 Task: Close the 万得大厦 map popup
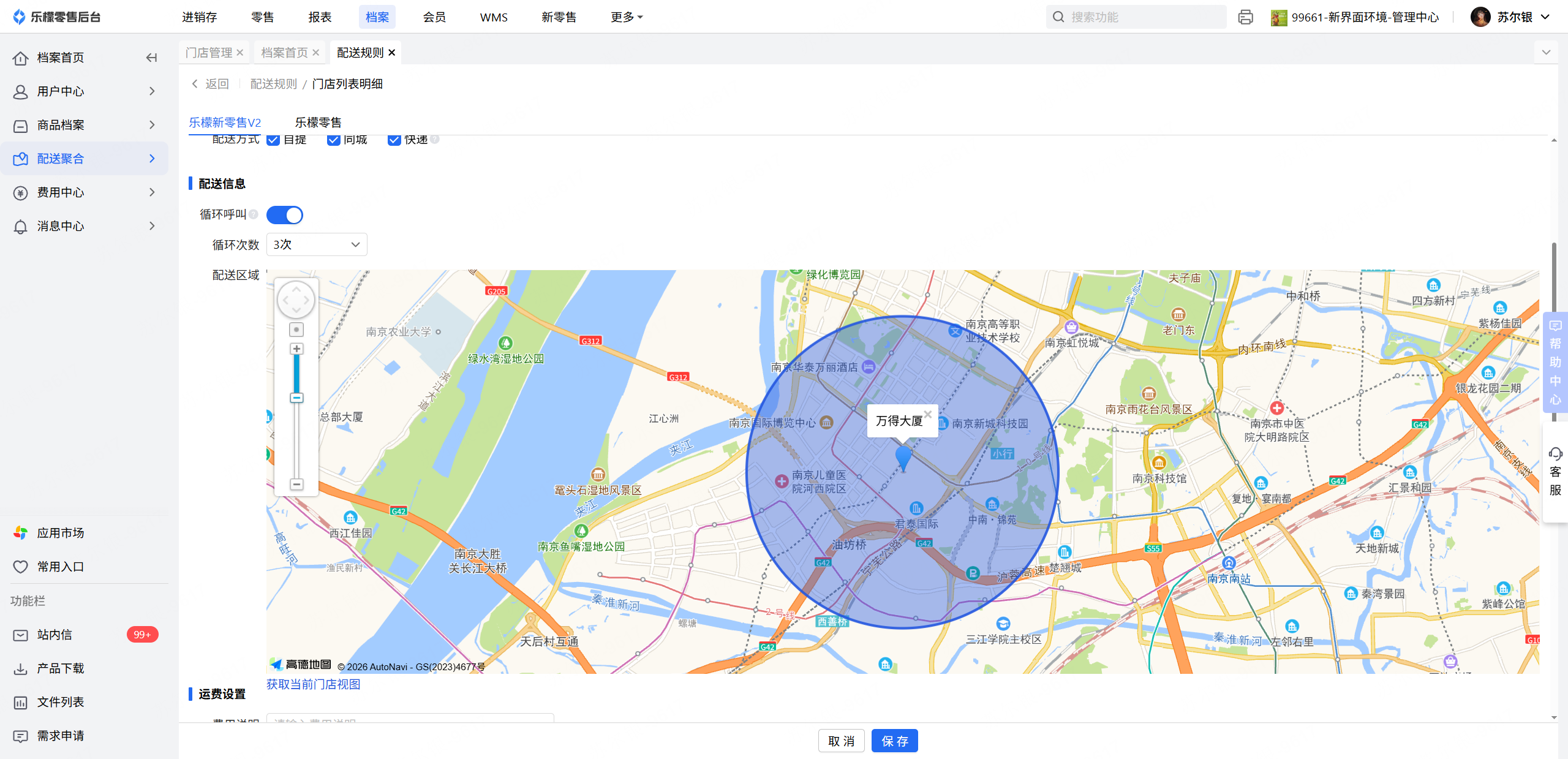[x=928, y=414]
